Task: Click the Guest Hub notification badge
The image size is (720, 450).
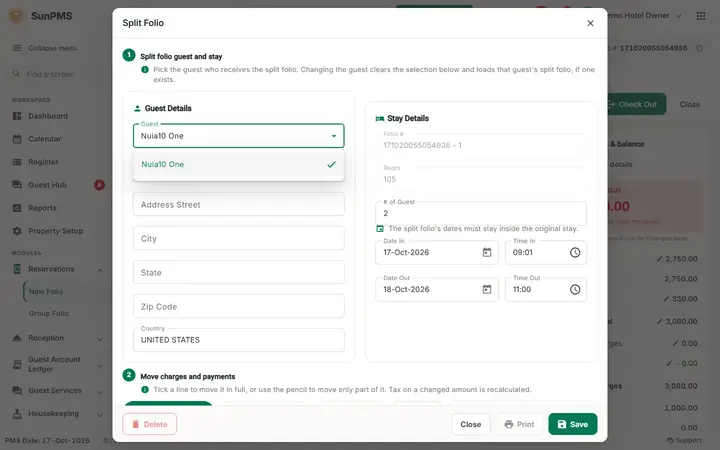Action: point(99,185)
